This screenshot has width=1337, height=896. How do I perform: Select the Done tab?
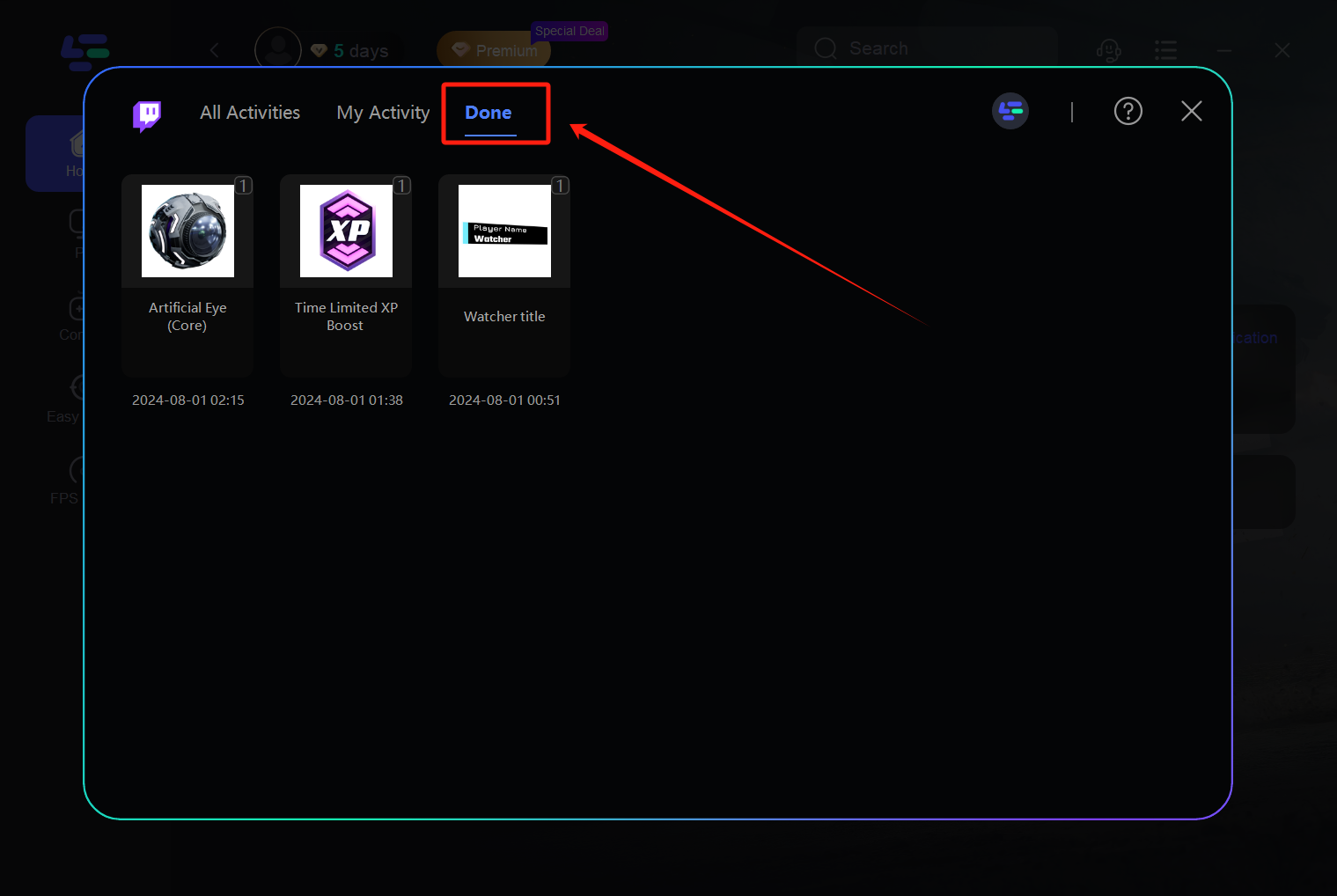click(x=489, y=113)
